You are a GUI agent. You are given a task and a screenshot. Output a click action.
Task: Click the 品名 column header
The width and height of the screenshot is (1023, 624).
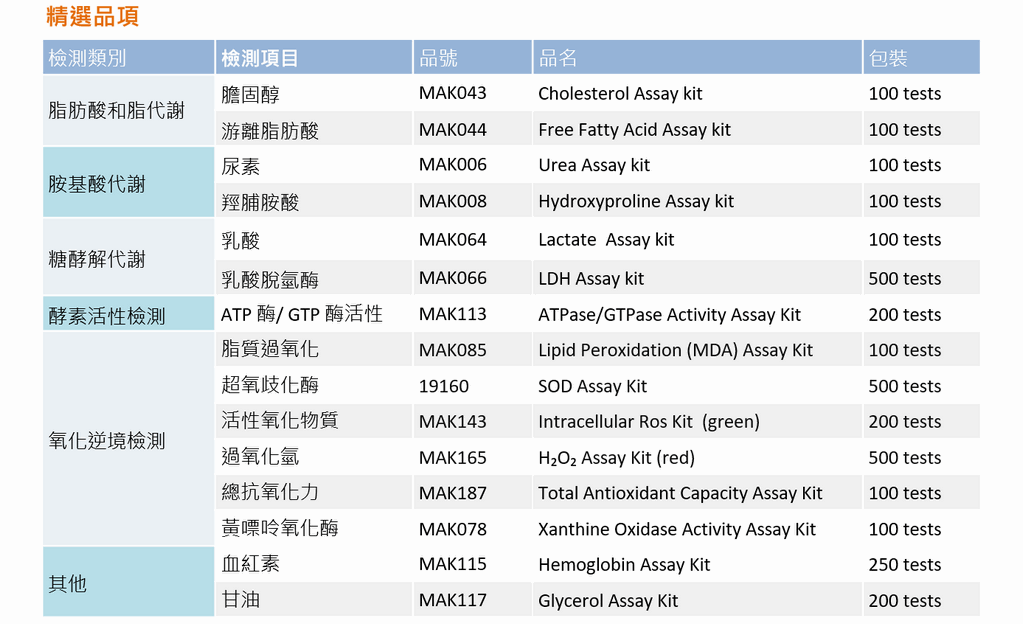[558, 58]
